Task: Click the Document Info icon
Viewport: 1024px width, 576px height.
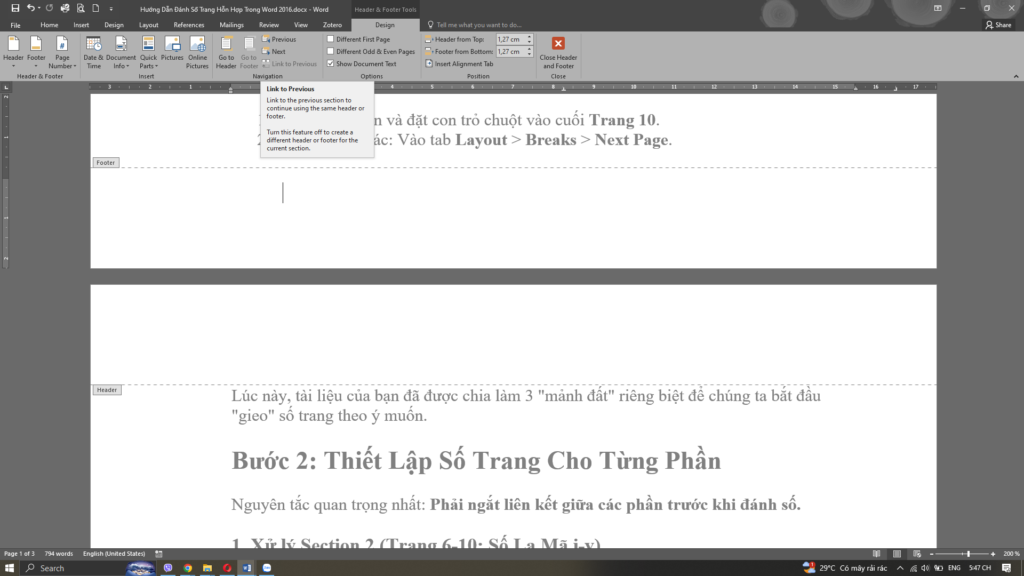Action: point(121,50)
